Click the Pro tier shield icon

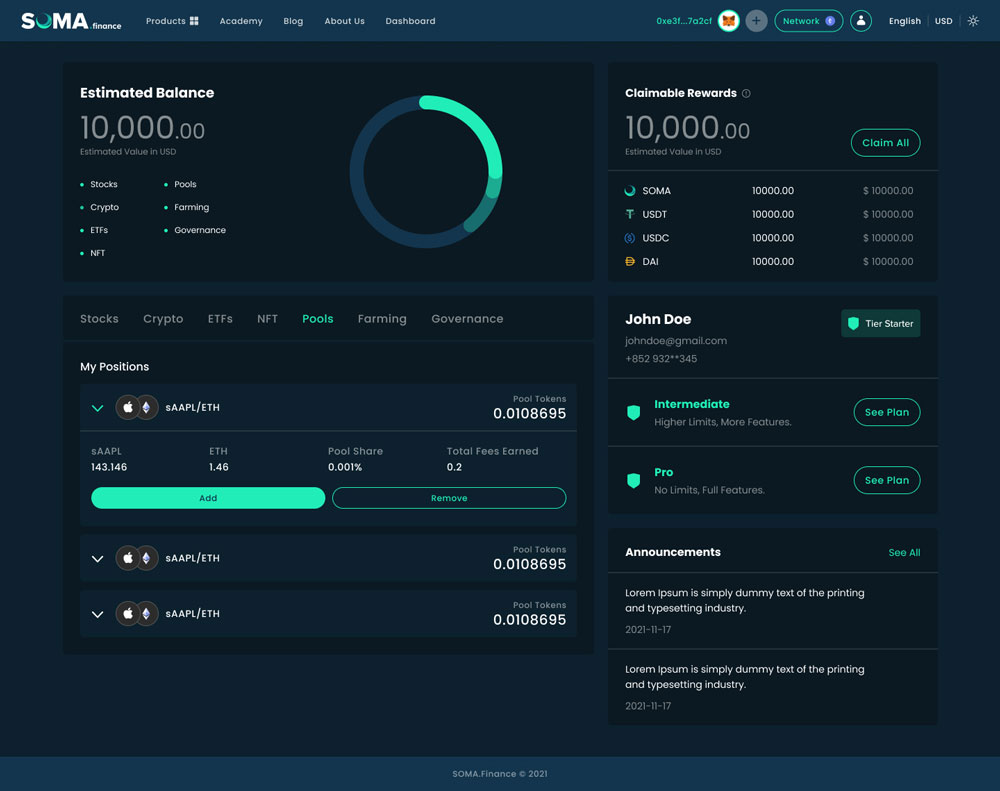pyautogui.click(x=633, y=480)
